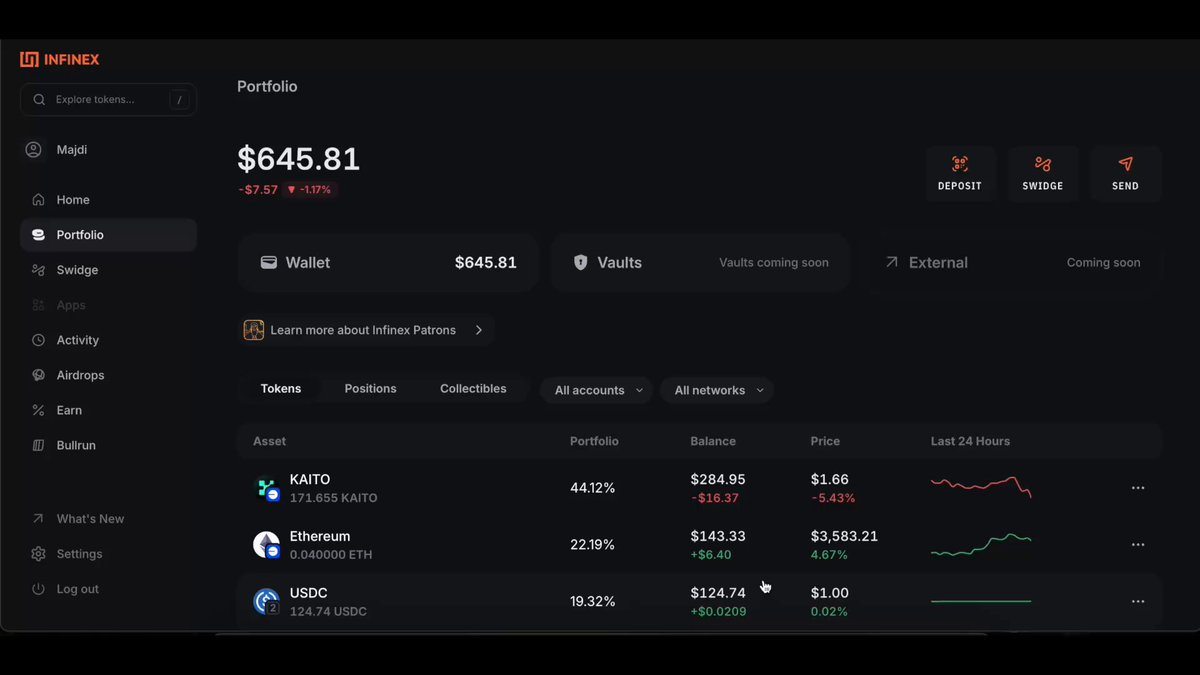Open Activity in the sidebar

point(108,340)
